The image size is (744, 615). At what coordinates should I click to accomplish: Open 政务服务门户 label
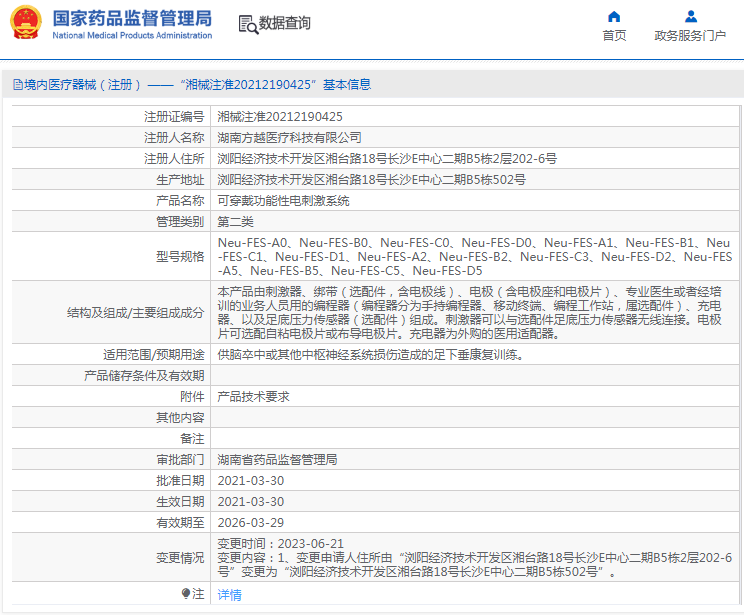(x=690, y=36)
